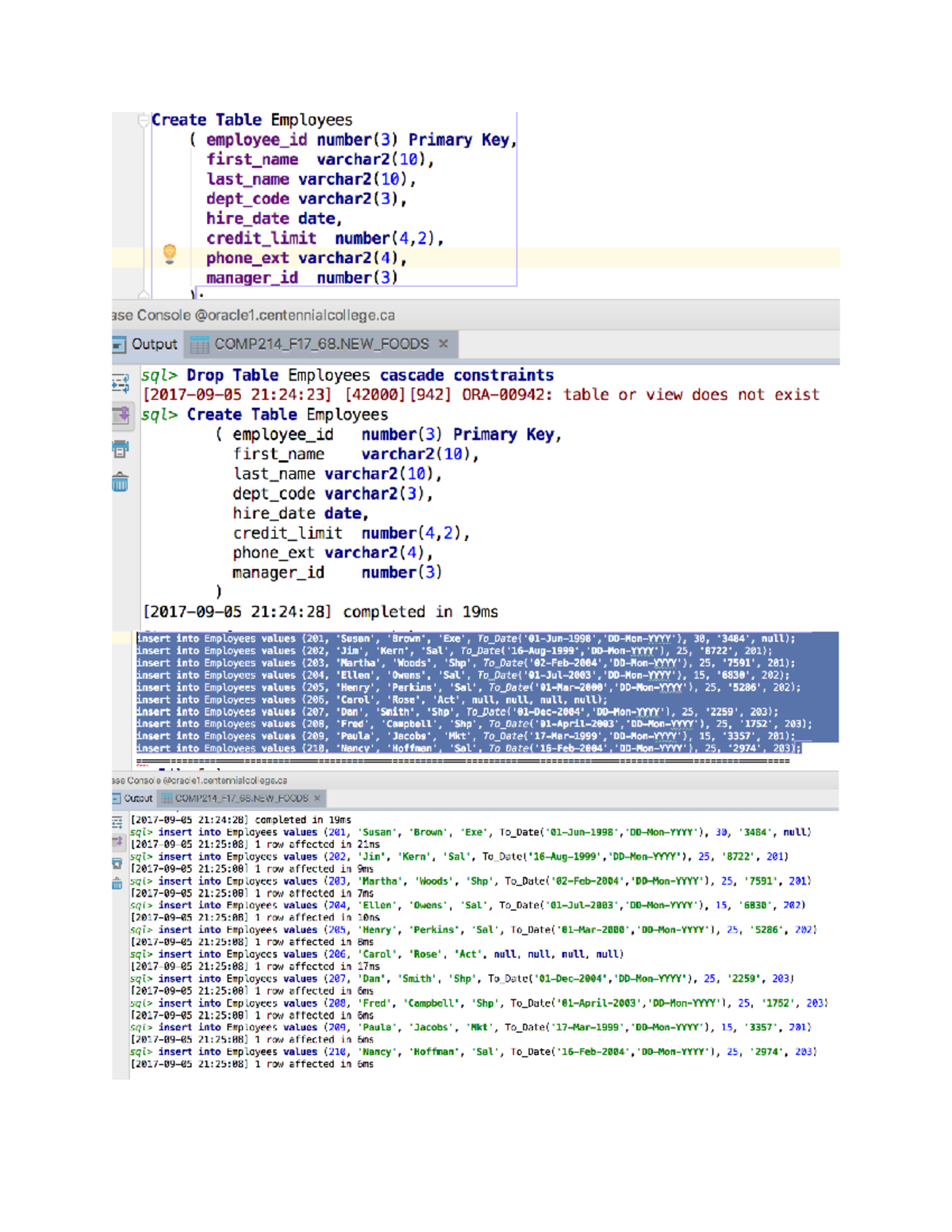Click inside the SQL console editor area
Screen dimensions: 952x1232
(476, 516)
